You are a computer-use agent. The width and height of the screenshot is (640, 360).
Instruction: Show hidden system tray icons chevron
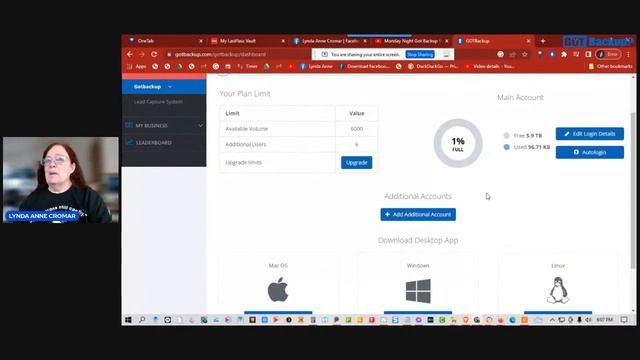pyautogui.click(x=552, y=320)
